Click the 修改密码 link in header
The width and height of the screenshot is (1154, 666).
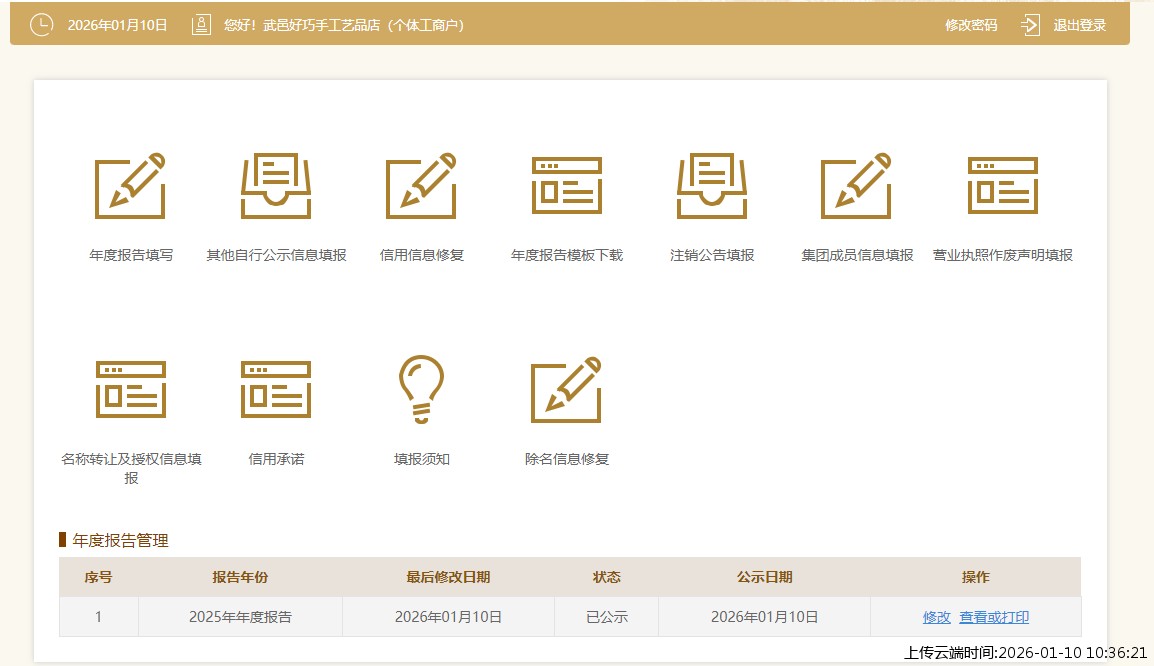tap(971, 25)
